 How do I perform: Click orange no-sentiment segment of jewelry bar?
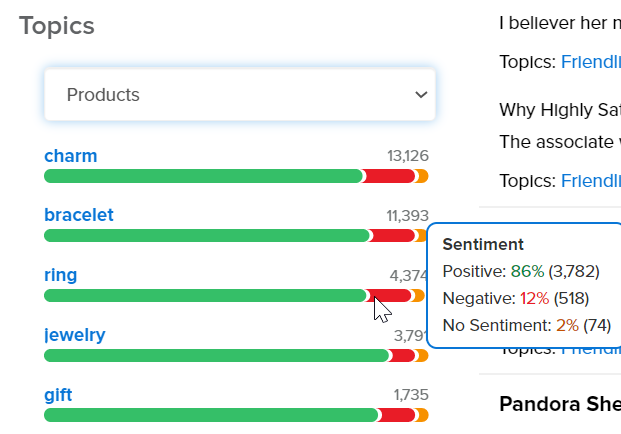coord(422,355)
